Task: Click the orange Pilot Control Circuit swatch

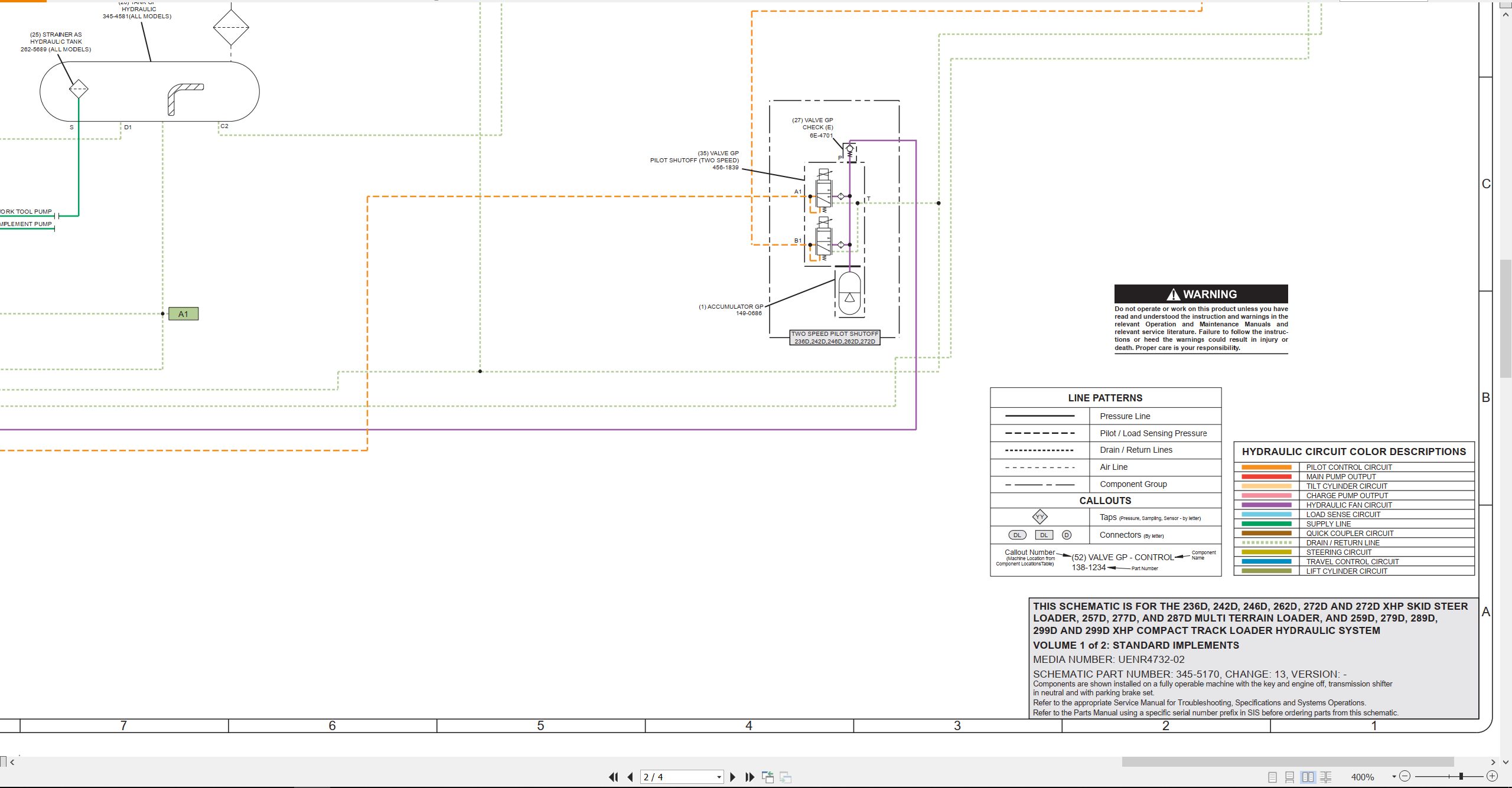Action: click(1266, 467)
